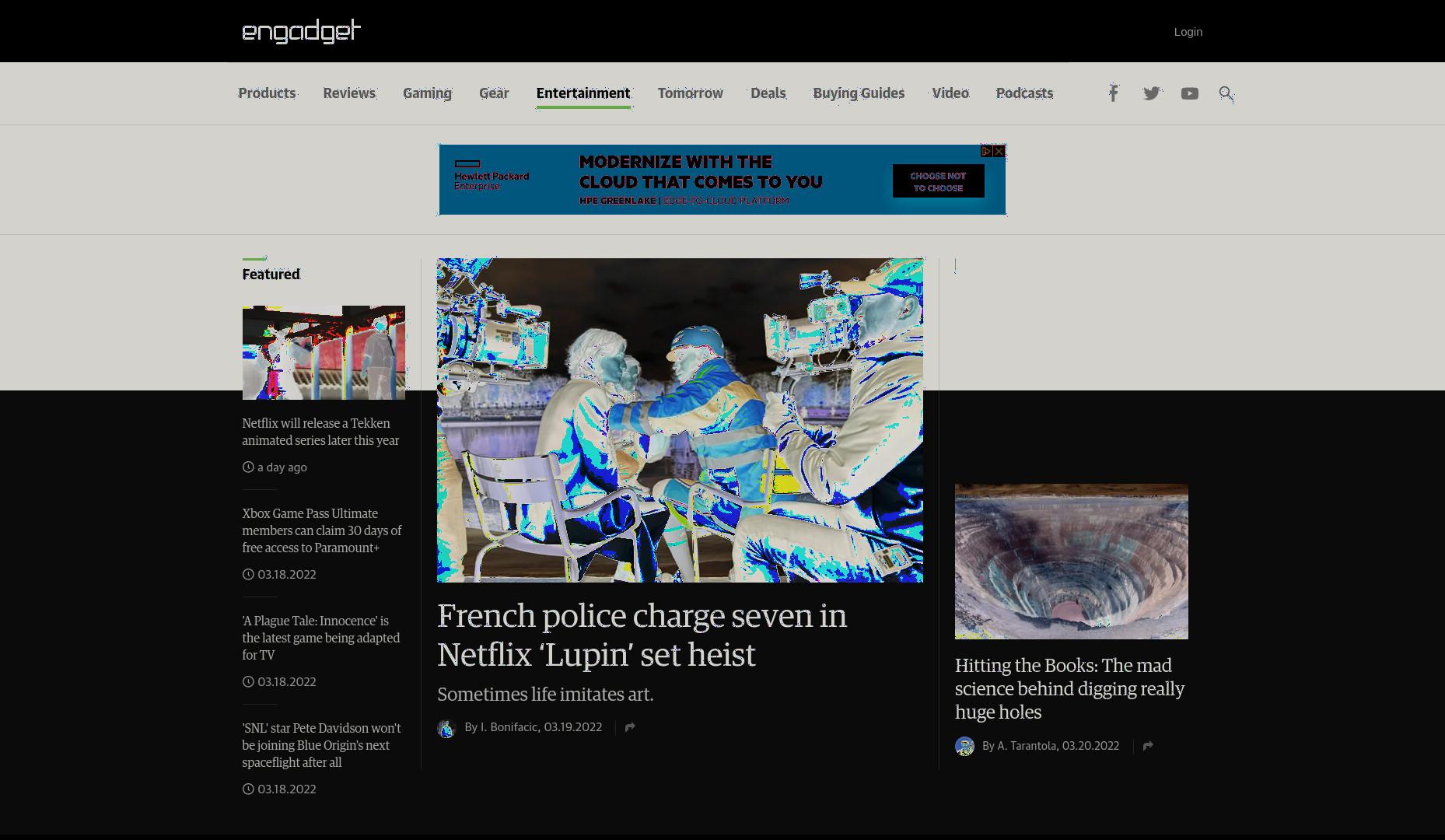Close the Hewlett Packard ad banner
Image resolution: width=1445 pixels, height=840 pixels.
(999, 151)
